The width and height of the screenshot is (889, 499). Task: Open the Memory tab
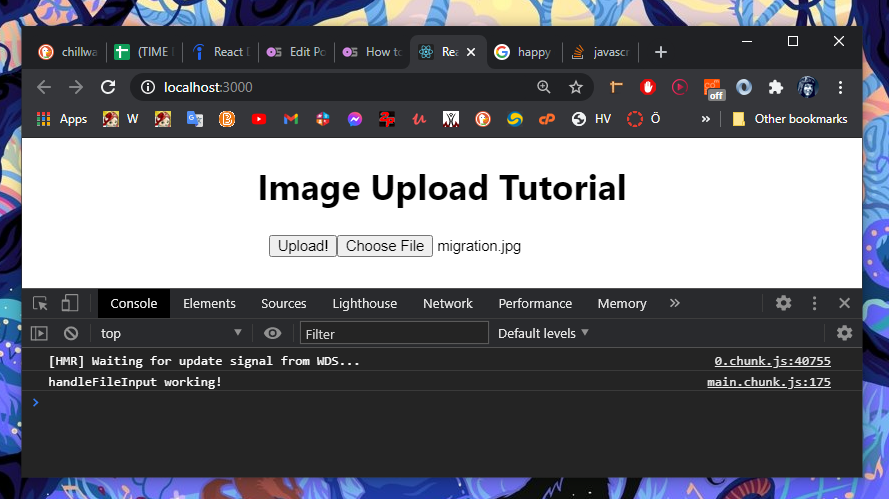[621, 303]
